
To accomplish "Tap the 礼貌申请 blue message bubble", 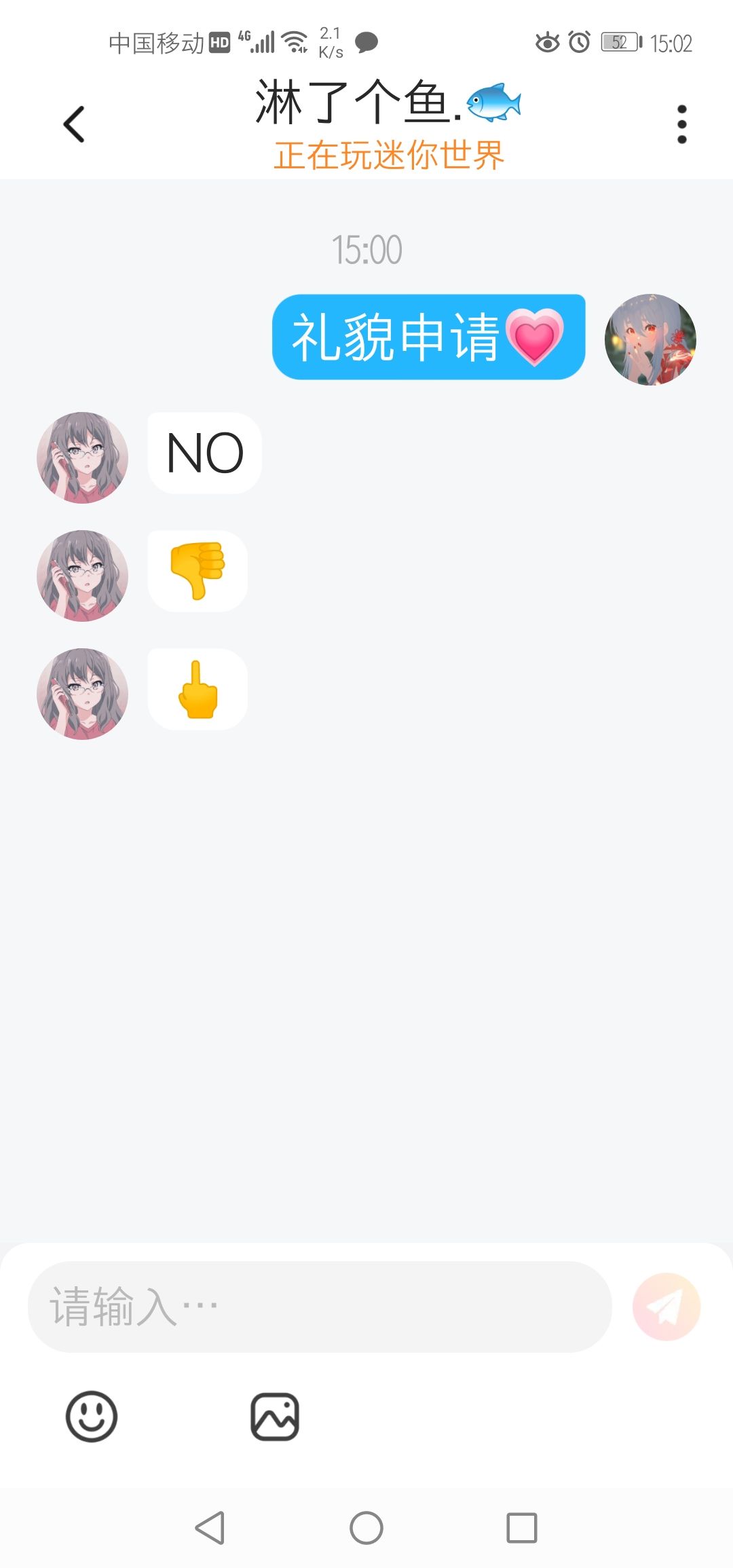I will 429,337.
